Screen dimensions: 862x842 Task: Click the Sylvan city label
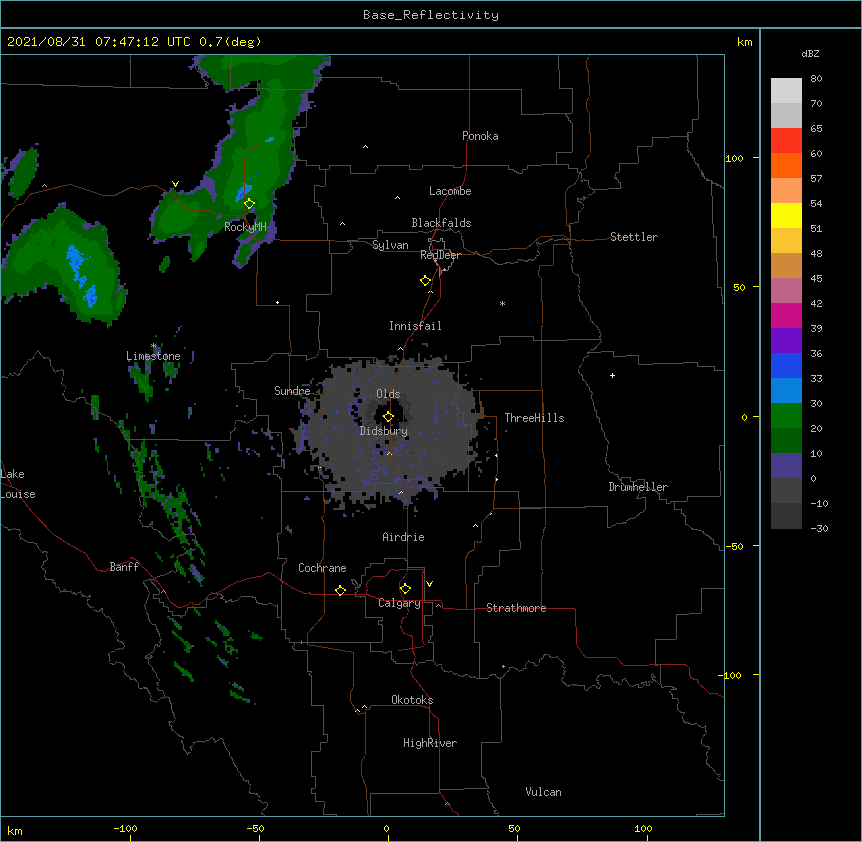[390, 245]
